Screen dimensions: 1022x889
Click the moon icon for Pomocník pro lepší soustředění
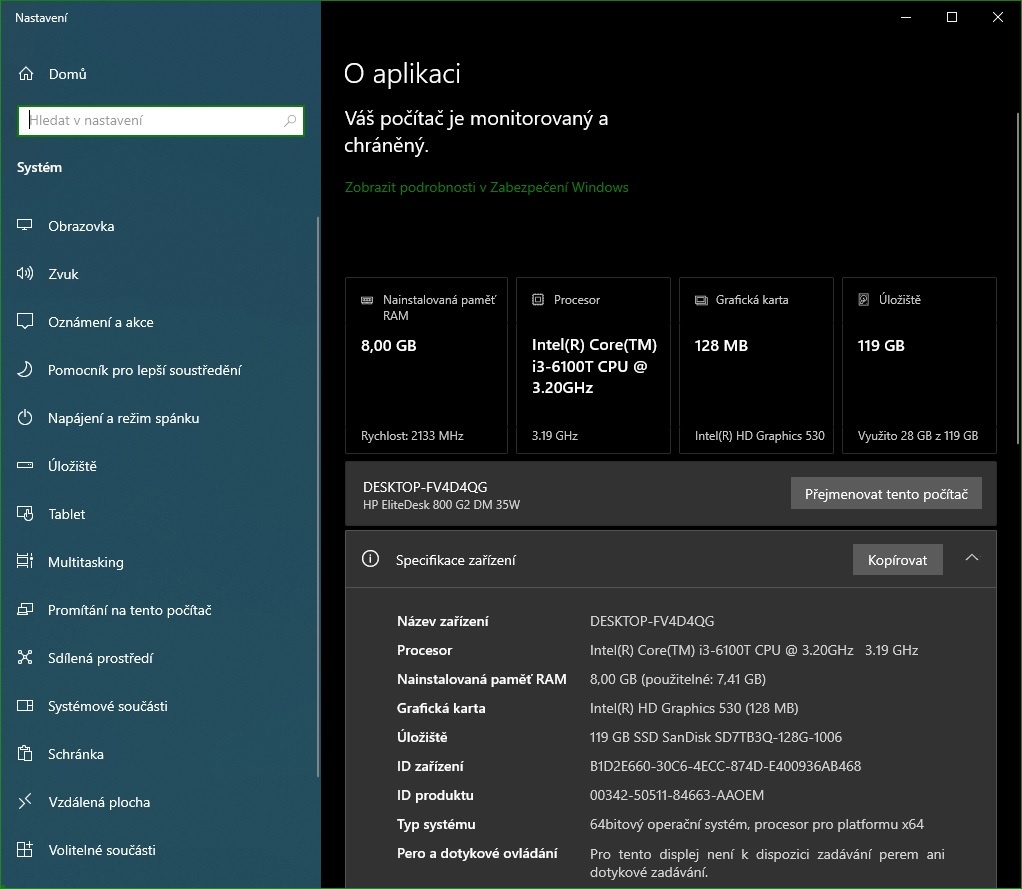point(26,370)
